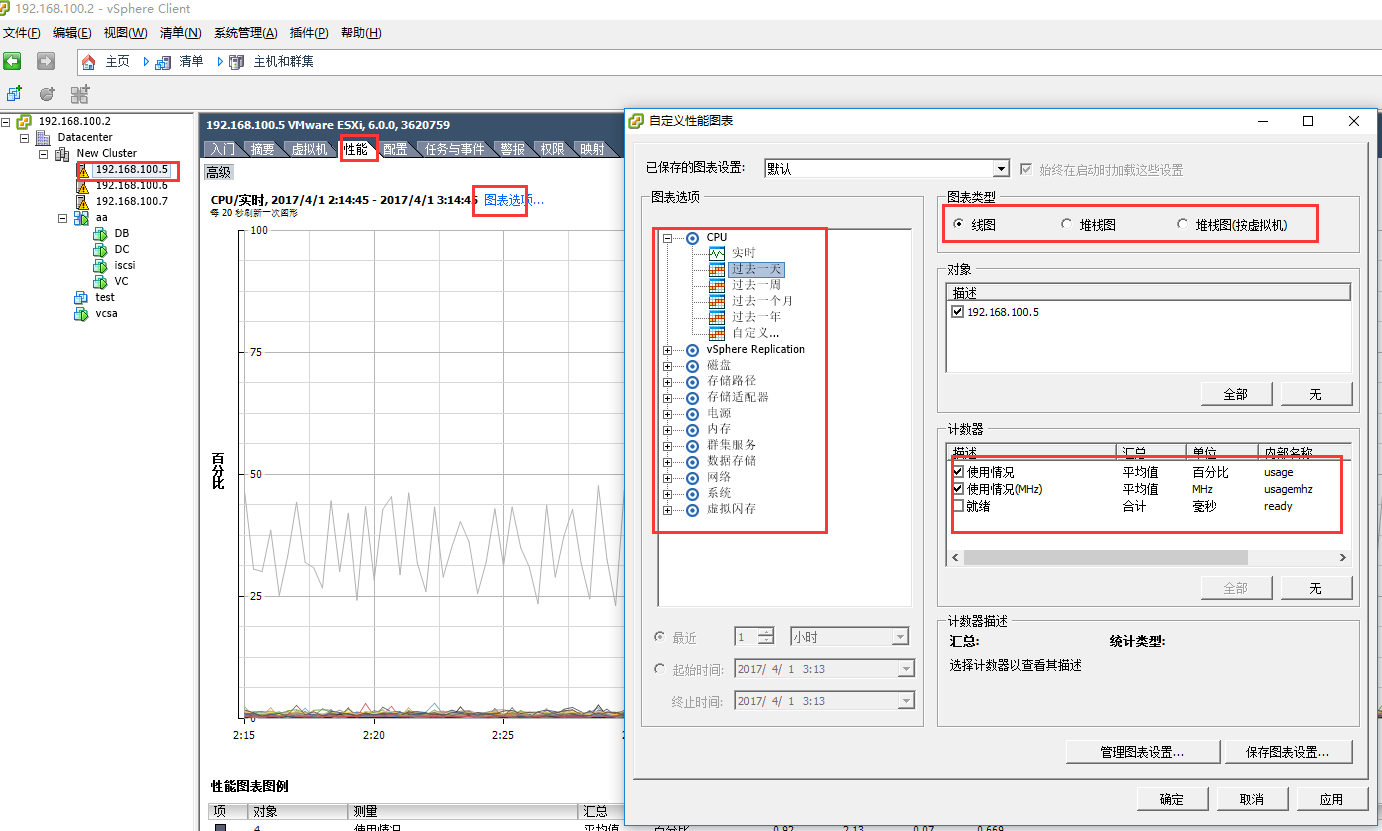This screenshot has height=831, width=1382.
Task: Select the 最近 time range radio button
Action: (659, 637)
